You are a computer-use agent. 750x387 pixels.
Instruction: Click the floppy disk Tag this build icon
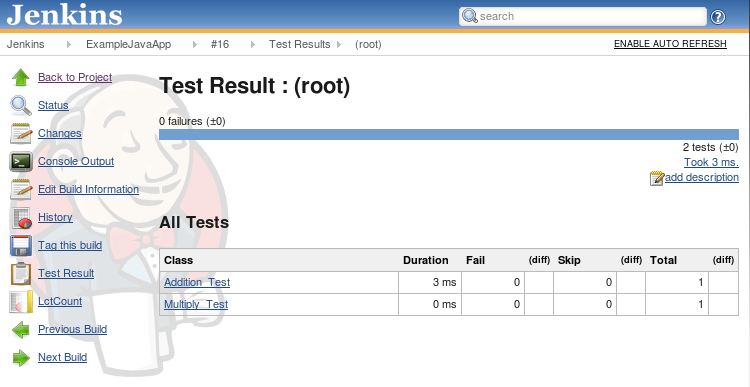click(x=21, y=245)
